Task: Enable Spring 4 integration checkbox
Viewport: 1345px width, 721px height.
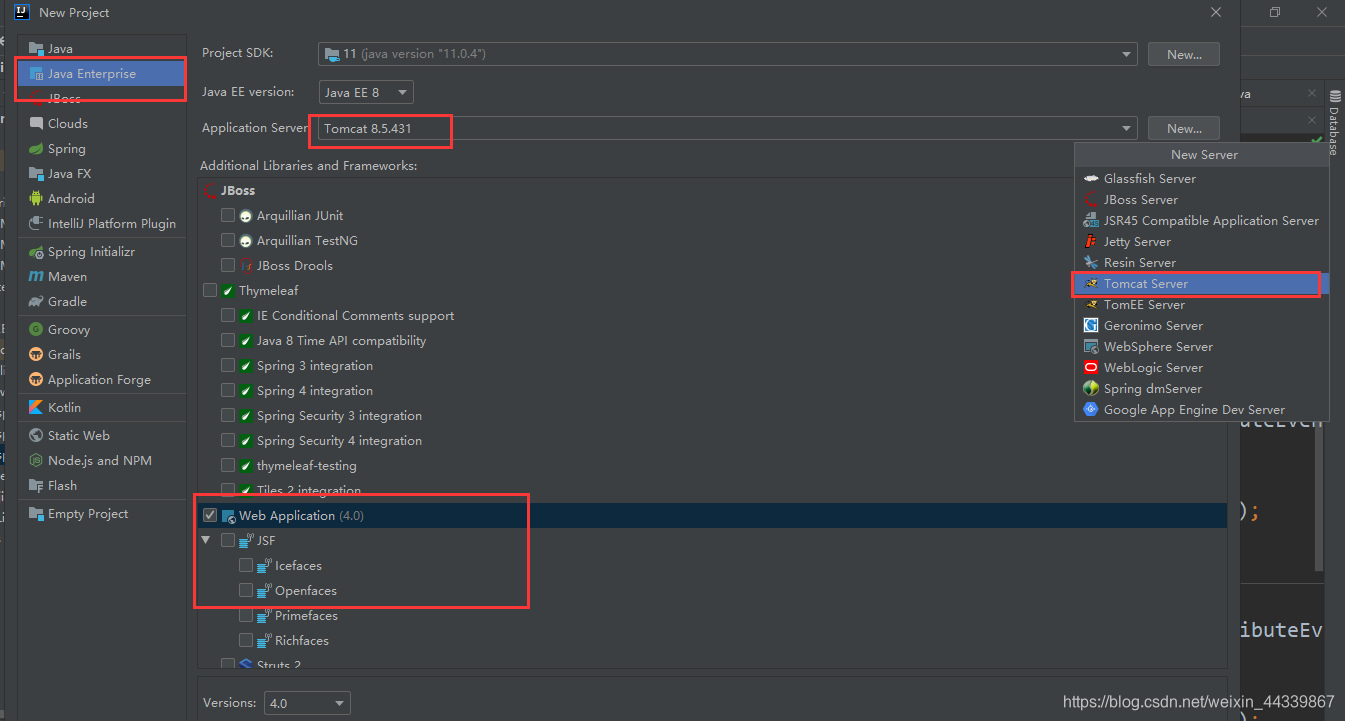Action: (x=228, y=390)
